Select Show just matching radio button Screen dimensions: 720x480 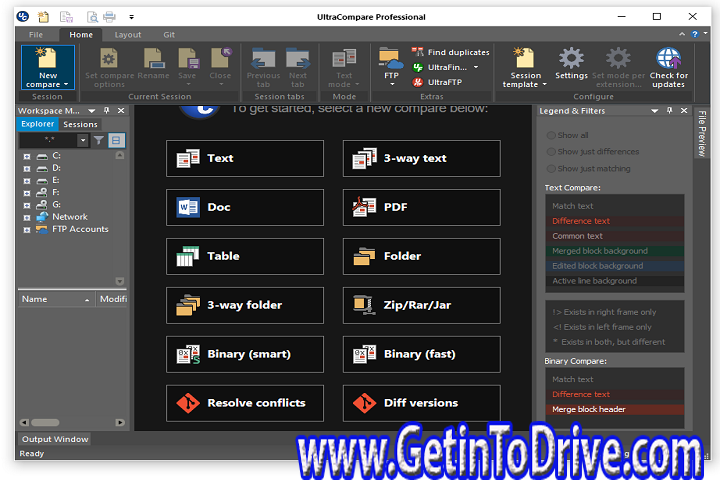(551, 169)
